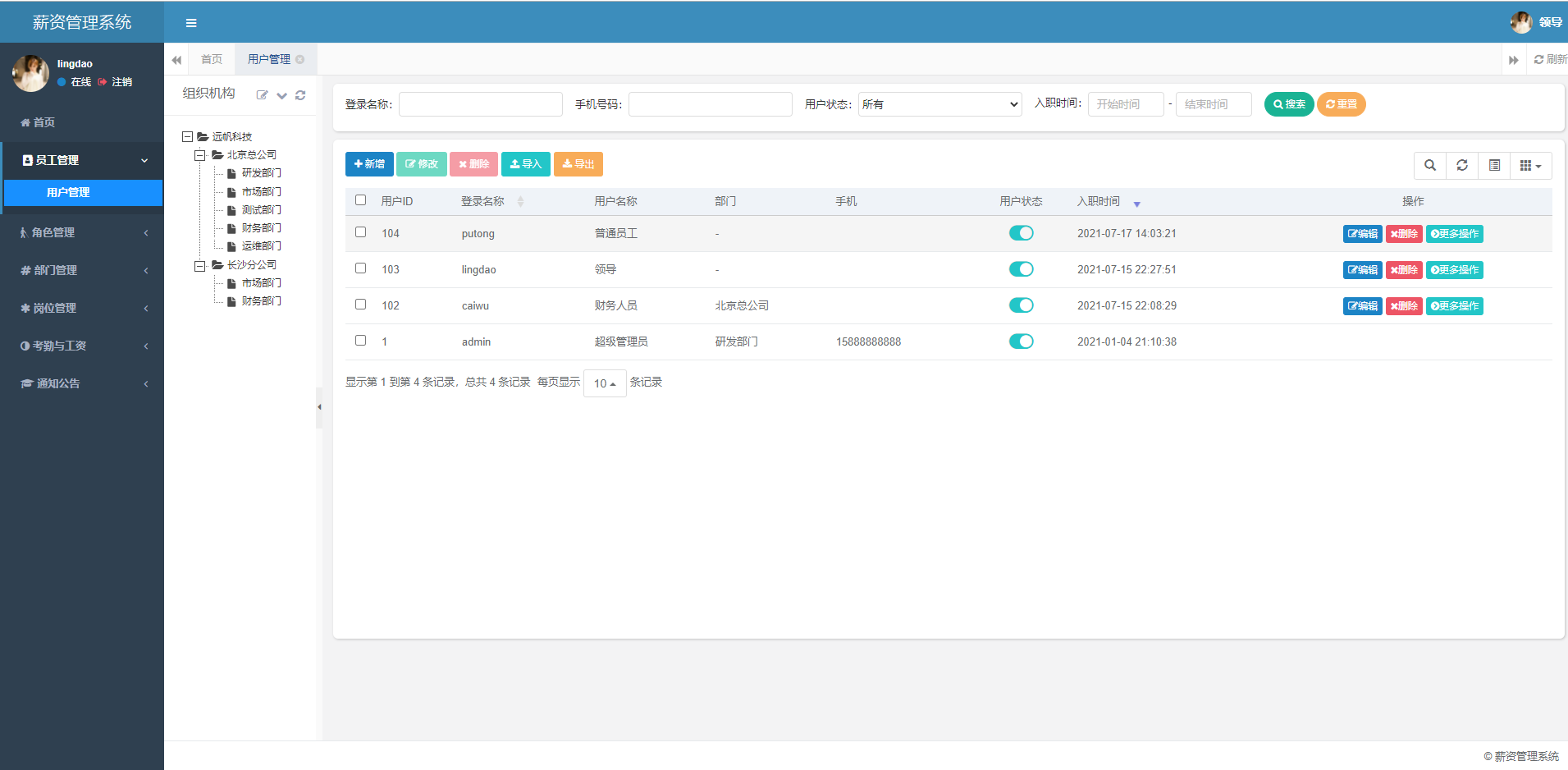Close the 用户管理 tab with its x icon

click(300, 59)
